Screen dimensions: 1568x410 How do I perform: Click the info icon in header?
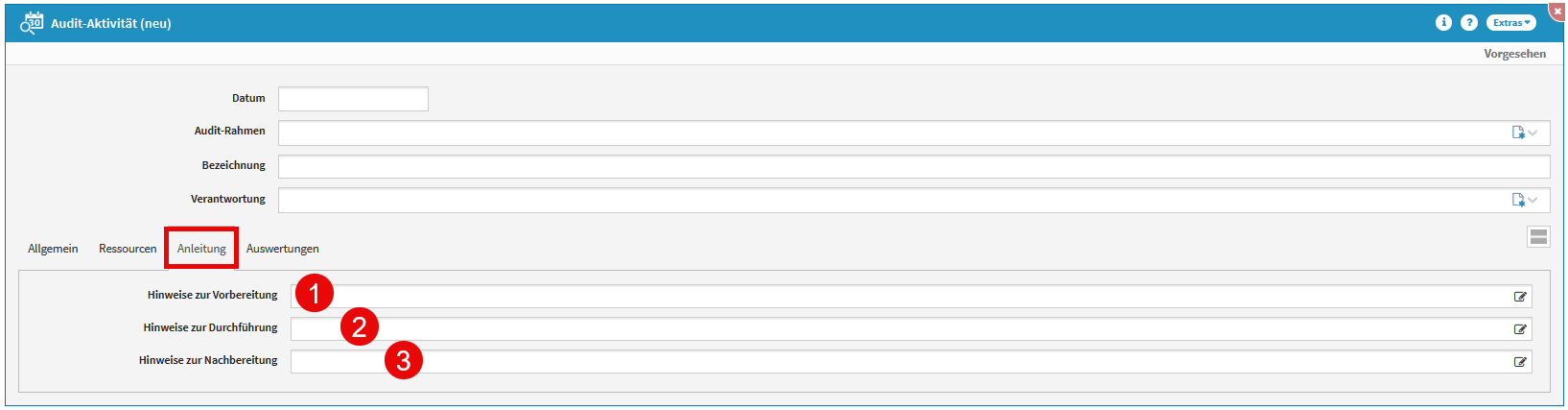[x=1443, y=23]
